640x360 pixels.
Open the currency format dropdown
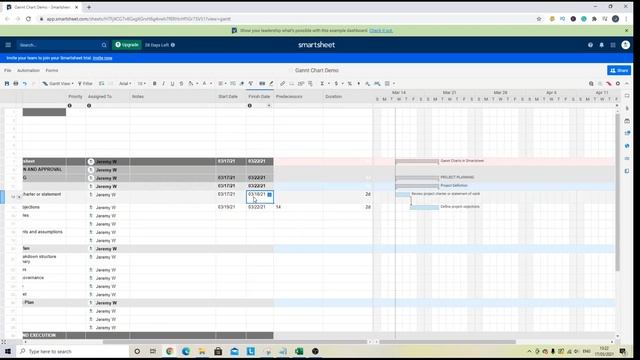[338, 84]
